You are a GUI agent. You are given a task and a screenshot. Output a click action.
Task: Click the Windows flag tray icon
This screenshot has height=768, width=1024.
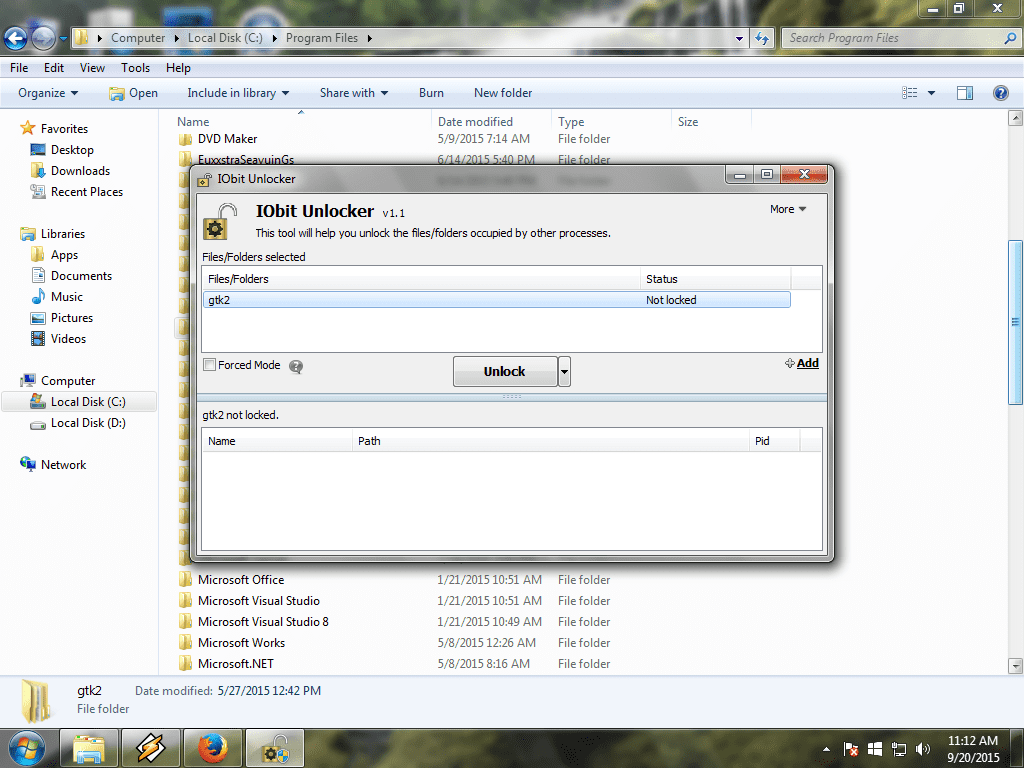pos(874,749)
